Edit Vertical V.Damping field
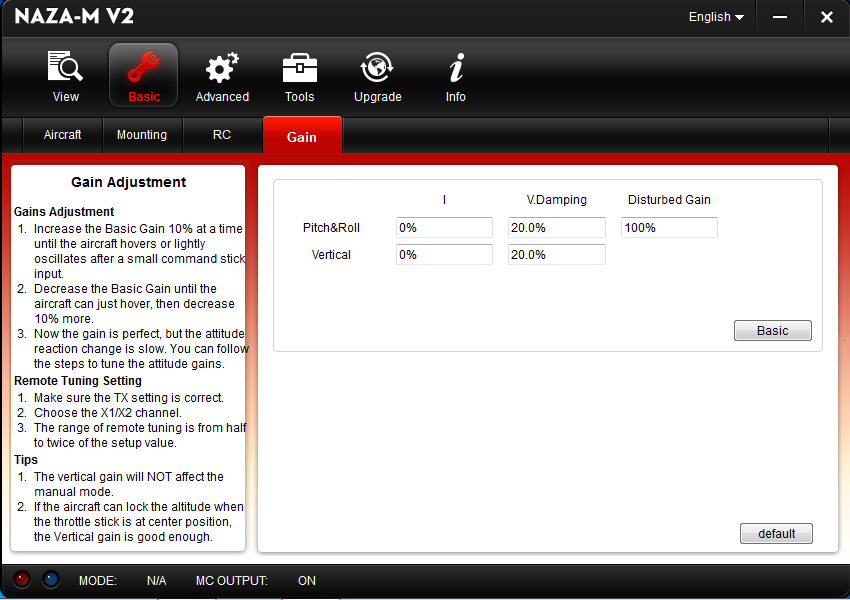Image resolution: width=850 pixels, height=600 pixels. point(556,255)
